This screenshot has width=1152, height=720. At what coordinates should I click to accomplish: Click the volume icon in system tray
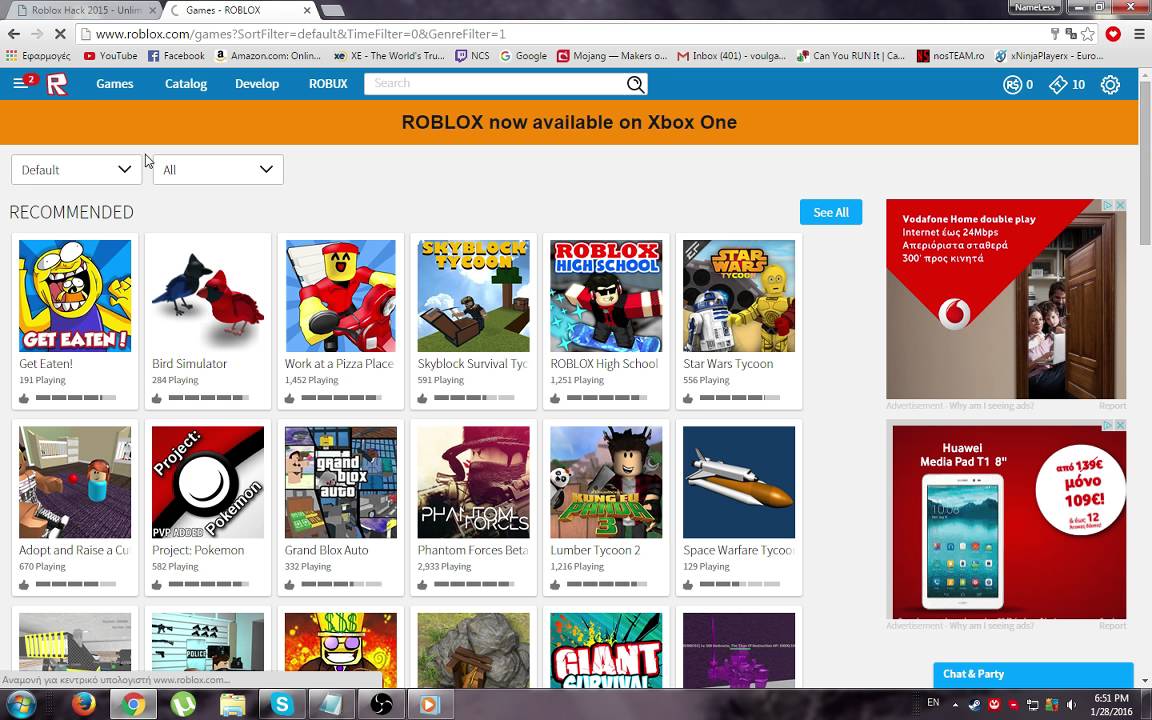(x=1071, y=705)
